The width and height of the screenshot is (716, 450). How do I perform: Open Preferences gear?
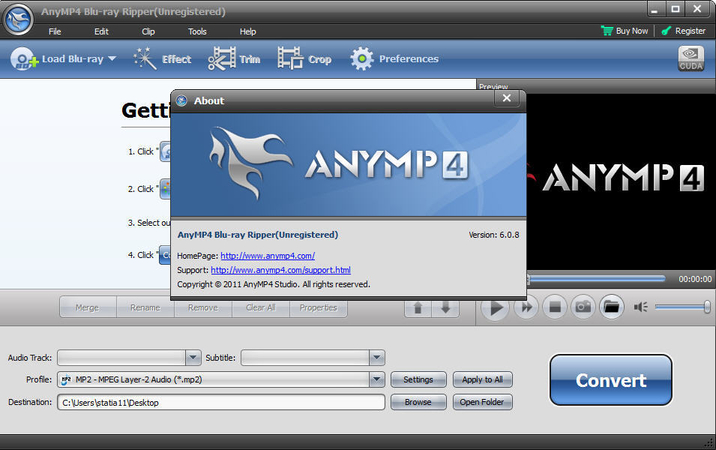click(394, 59)
